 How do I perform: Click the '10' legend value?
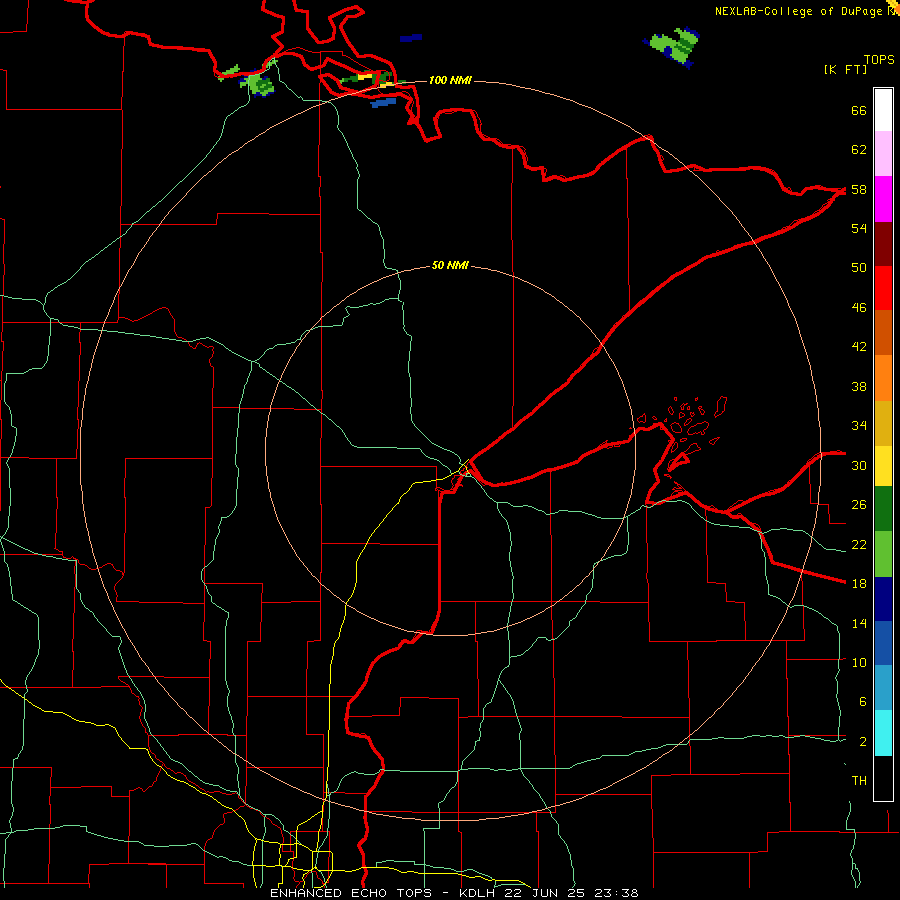(859, 662)
